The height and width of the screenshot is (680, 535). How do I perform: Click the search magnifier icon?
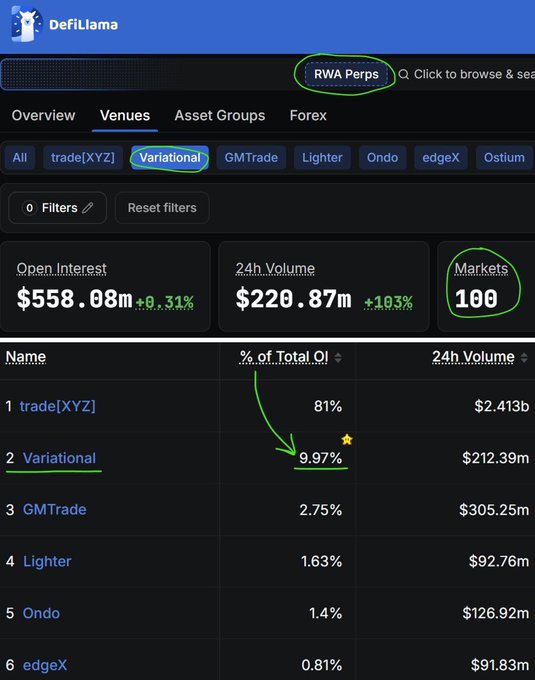coord(404,74)
